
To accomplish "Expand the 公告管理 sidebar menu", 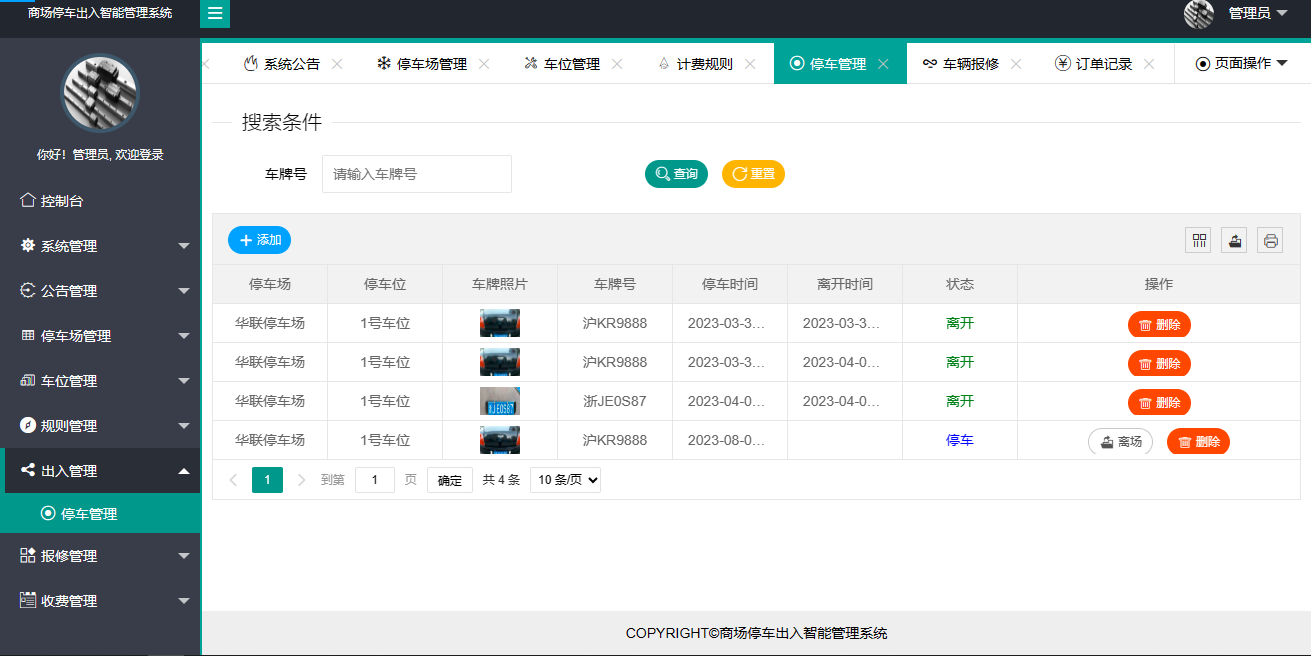I will pos(100,291).
